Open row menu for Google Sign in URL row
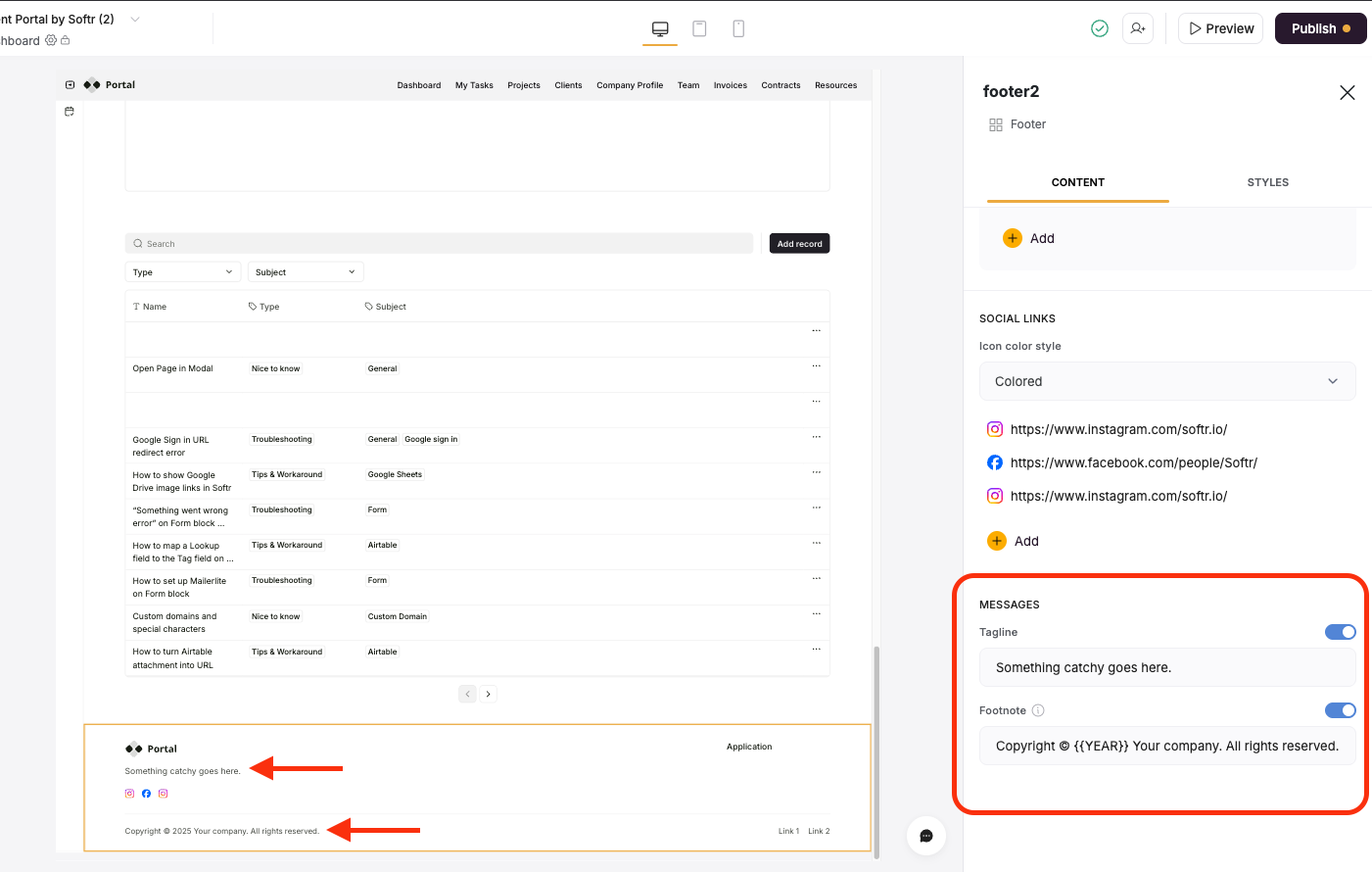 pos(817,437)
